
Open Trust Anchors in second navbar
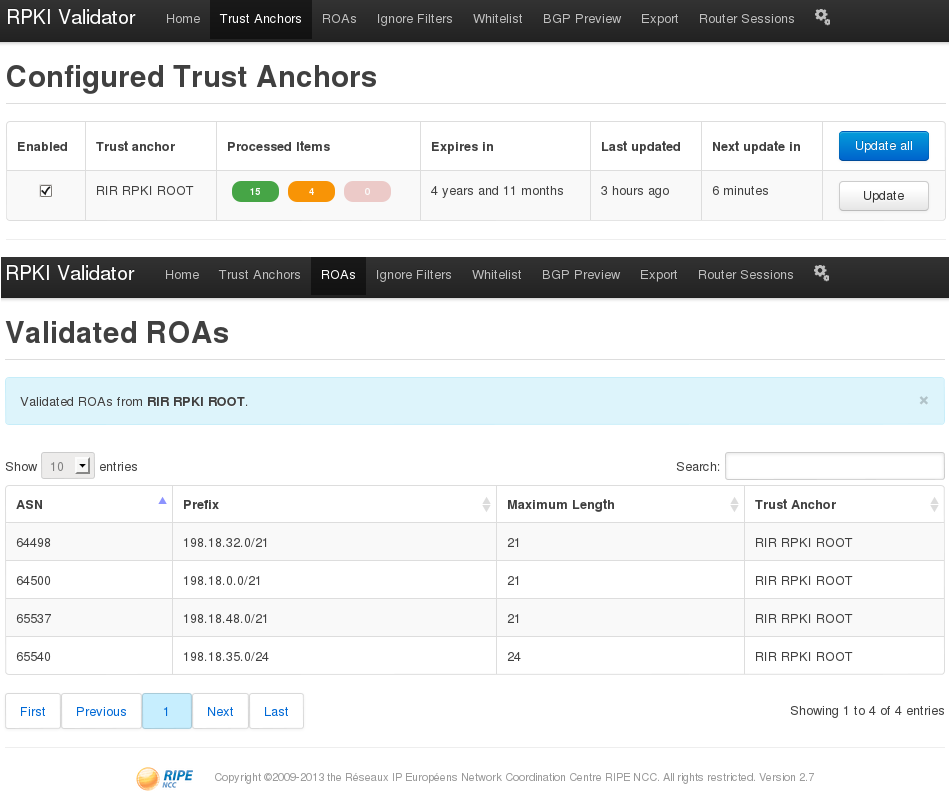click(x=259, y=275)
